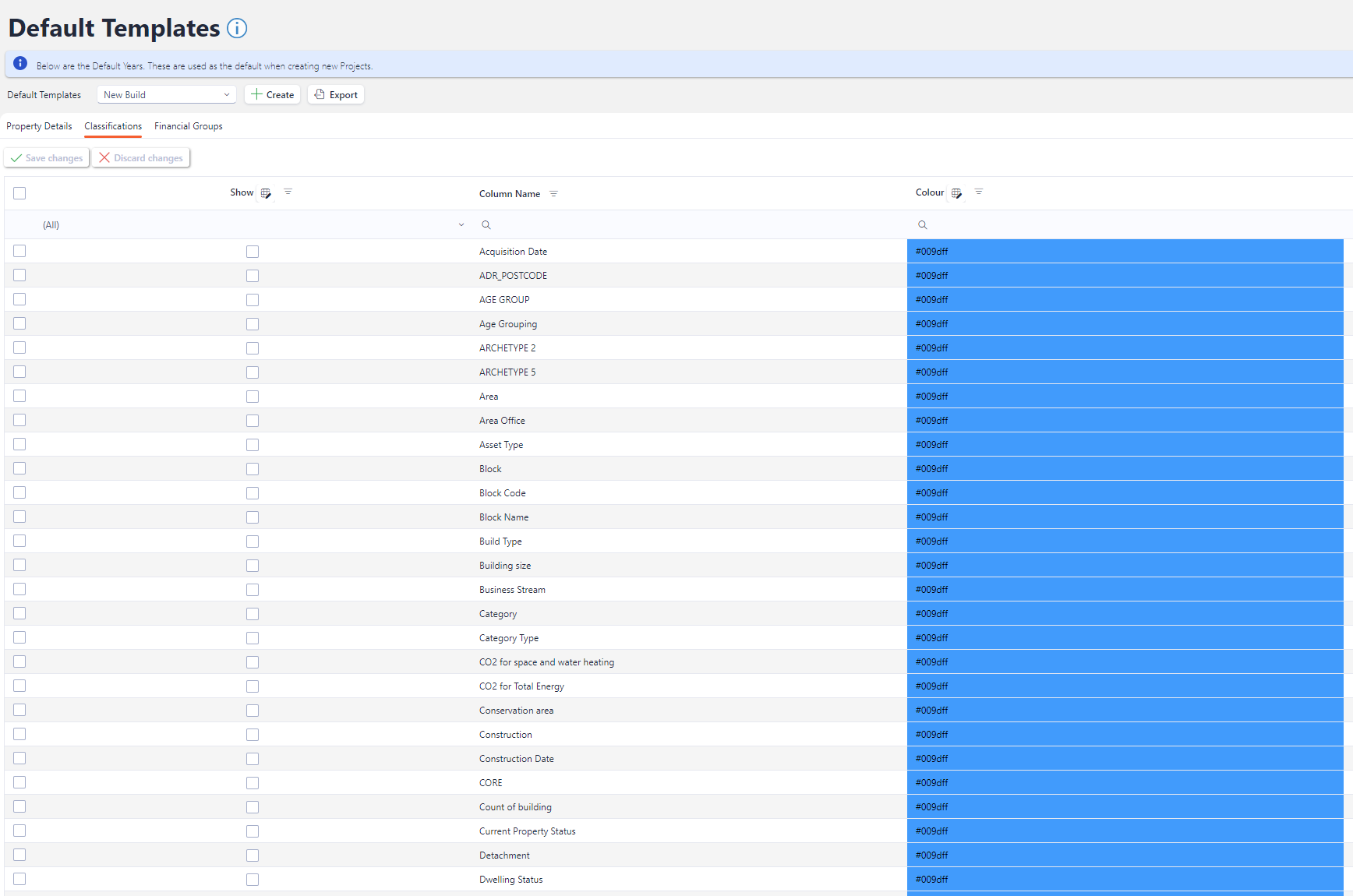This screenshot has height=896, width=1353.
Task: Open the filter menu icon for Column Name
Action: pyautogui.click(x=553, y=194)
